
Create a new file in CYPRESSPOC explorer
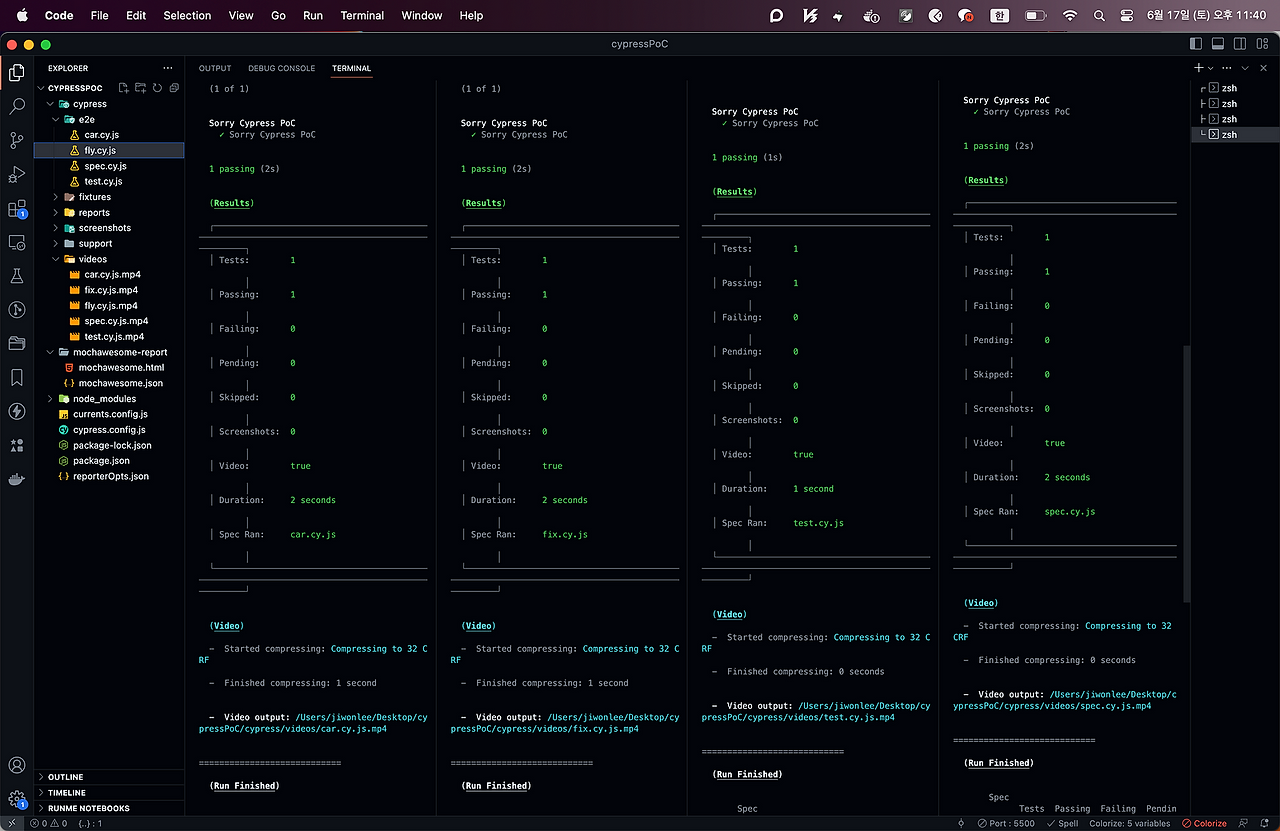[x=124, y=88]
